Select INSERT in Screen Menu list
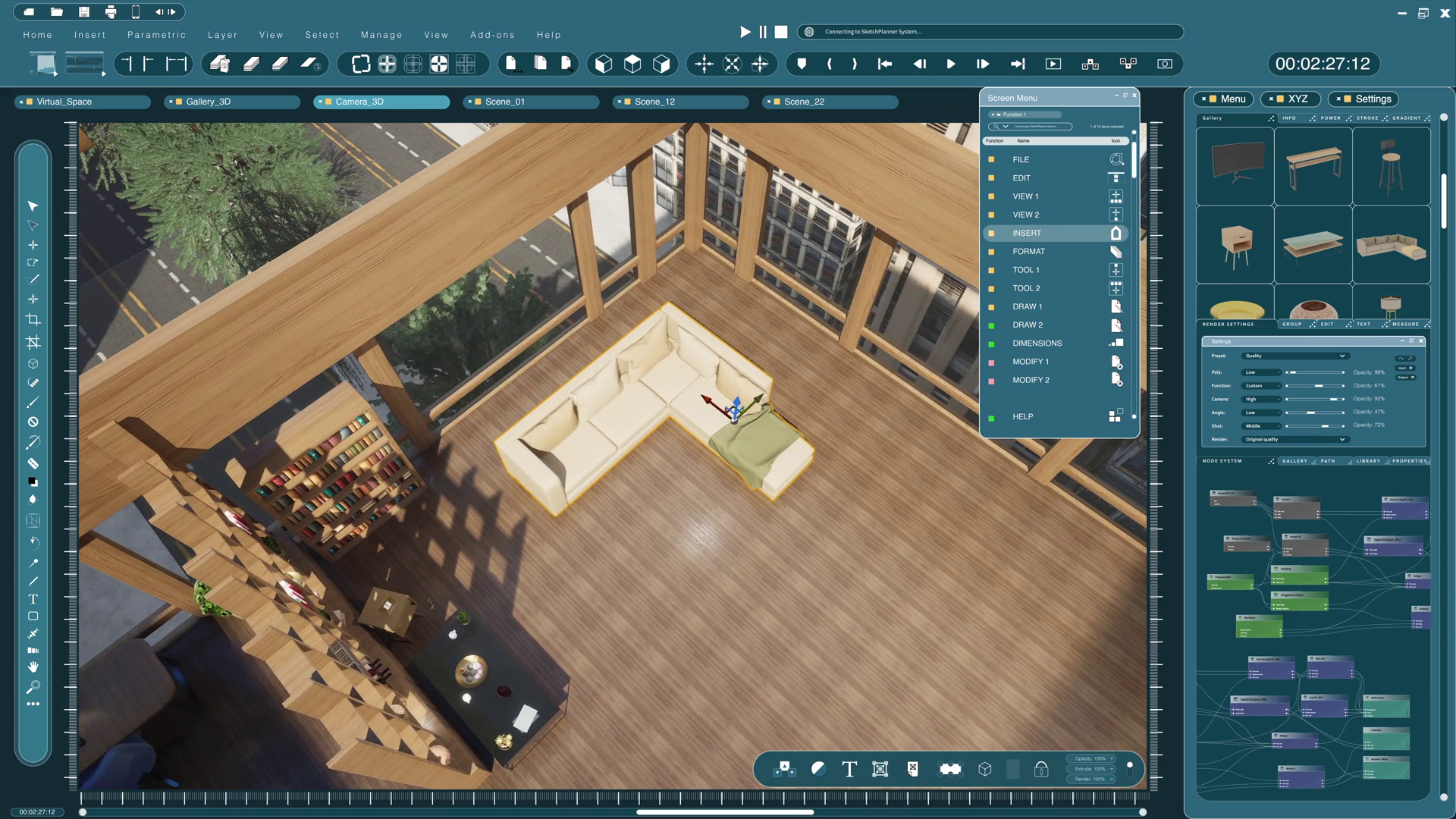This screenshot has height=819, width=1456. (1027, 234)
